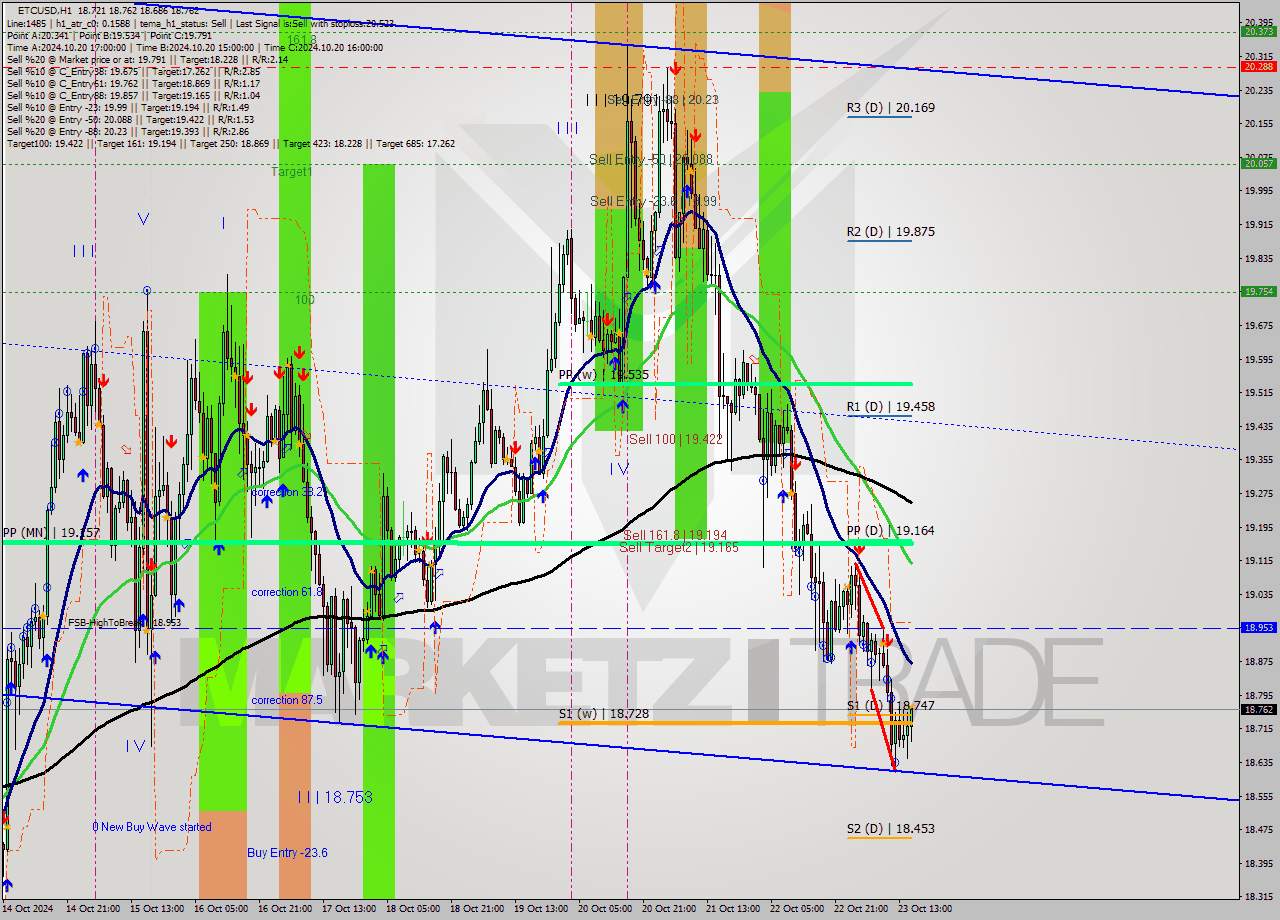Click the 'correction 38.2' label

(288, 492)
